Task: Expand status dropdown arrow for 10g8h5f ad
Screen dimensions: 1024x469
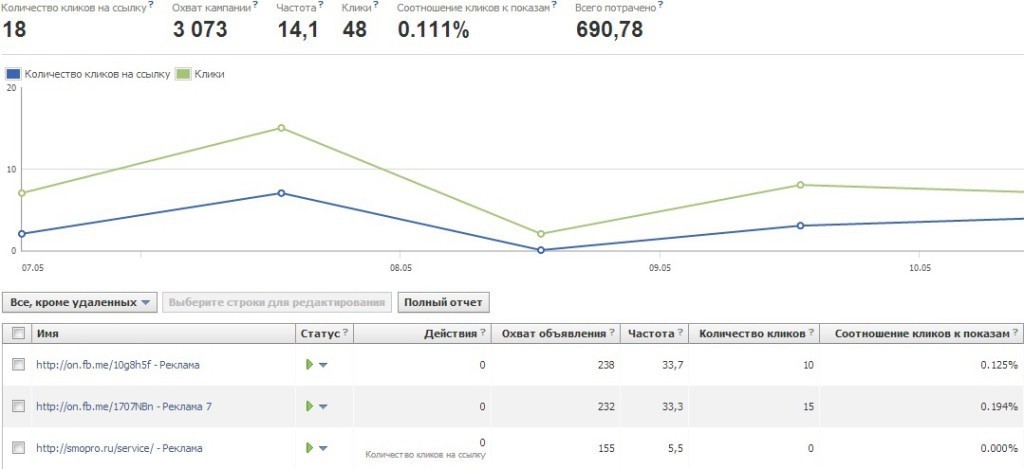Action: 323,365
